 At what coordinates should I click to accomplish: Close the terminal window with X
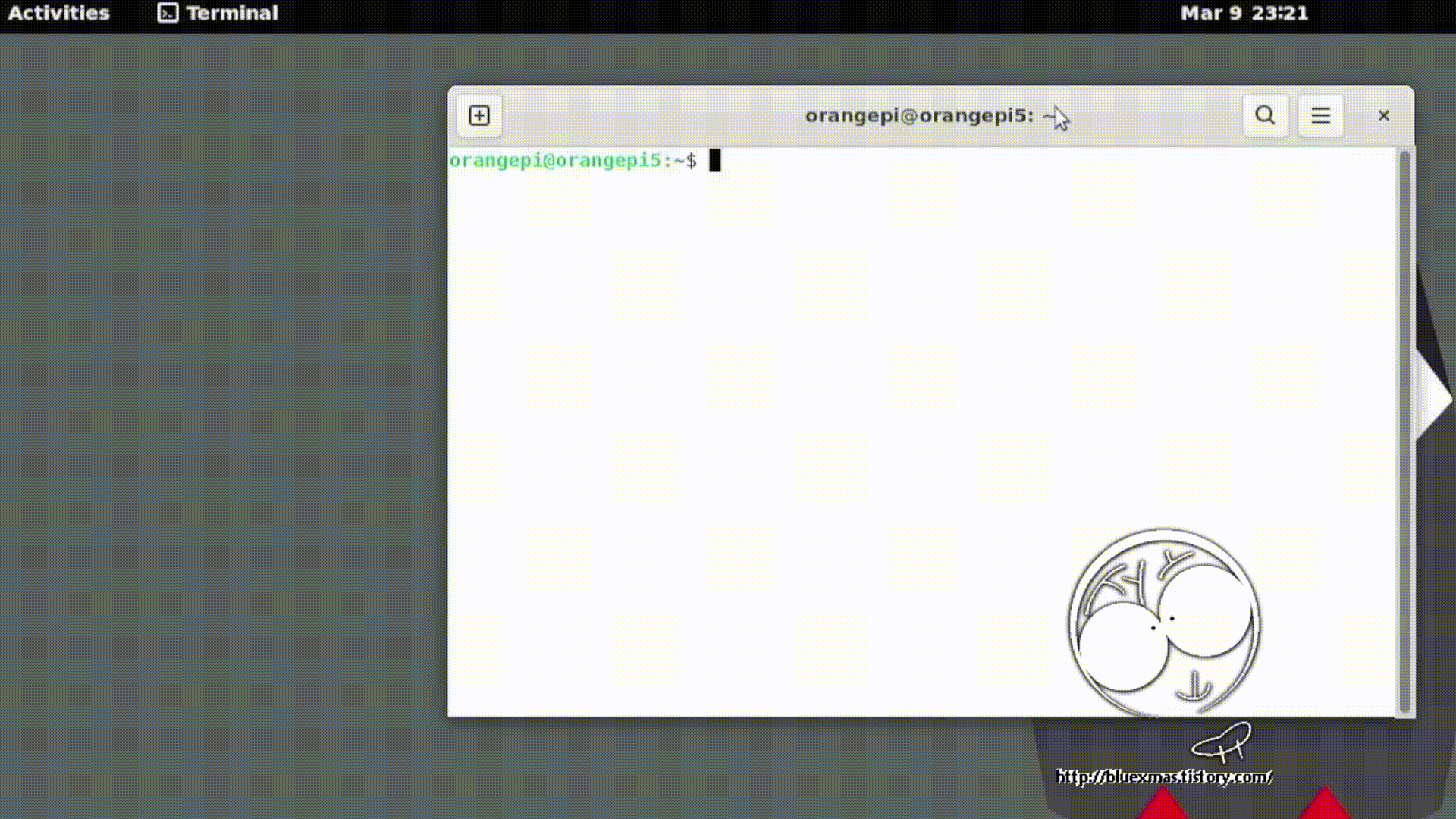(1383, 116)
